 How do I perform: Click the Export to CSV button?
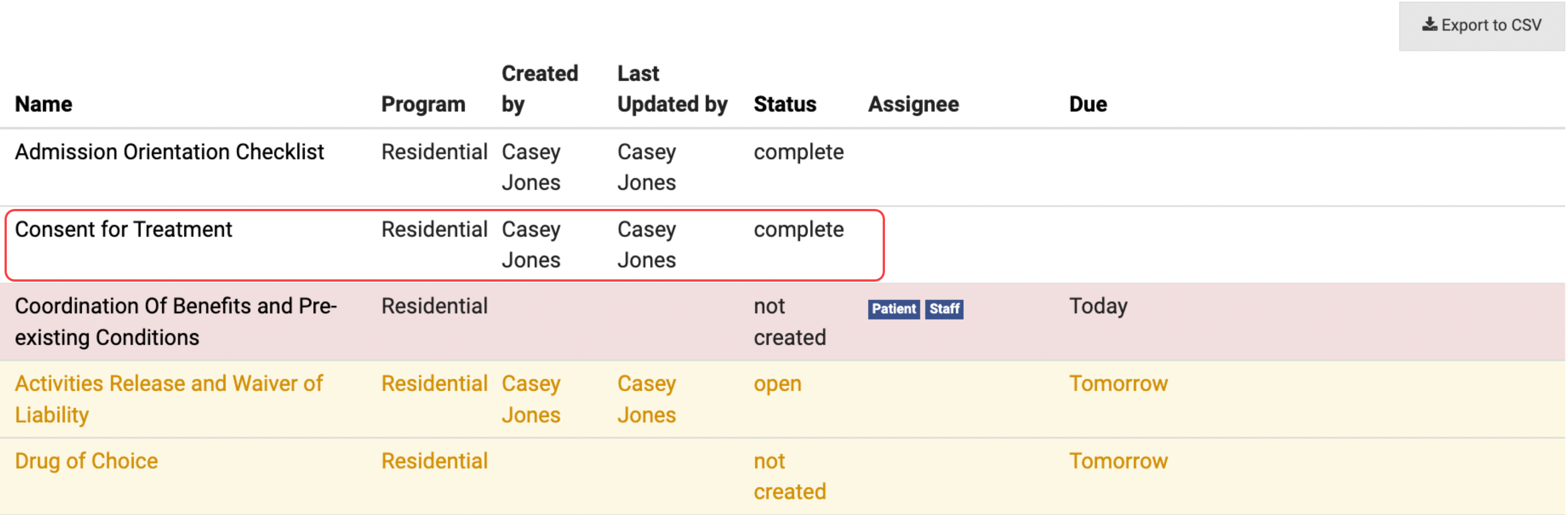pyautogui.click(x=1481, y=26)
